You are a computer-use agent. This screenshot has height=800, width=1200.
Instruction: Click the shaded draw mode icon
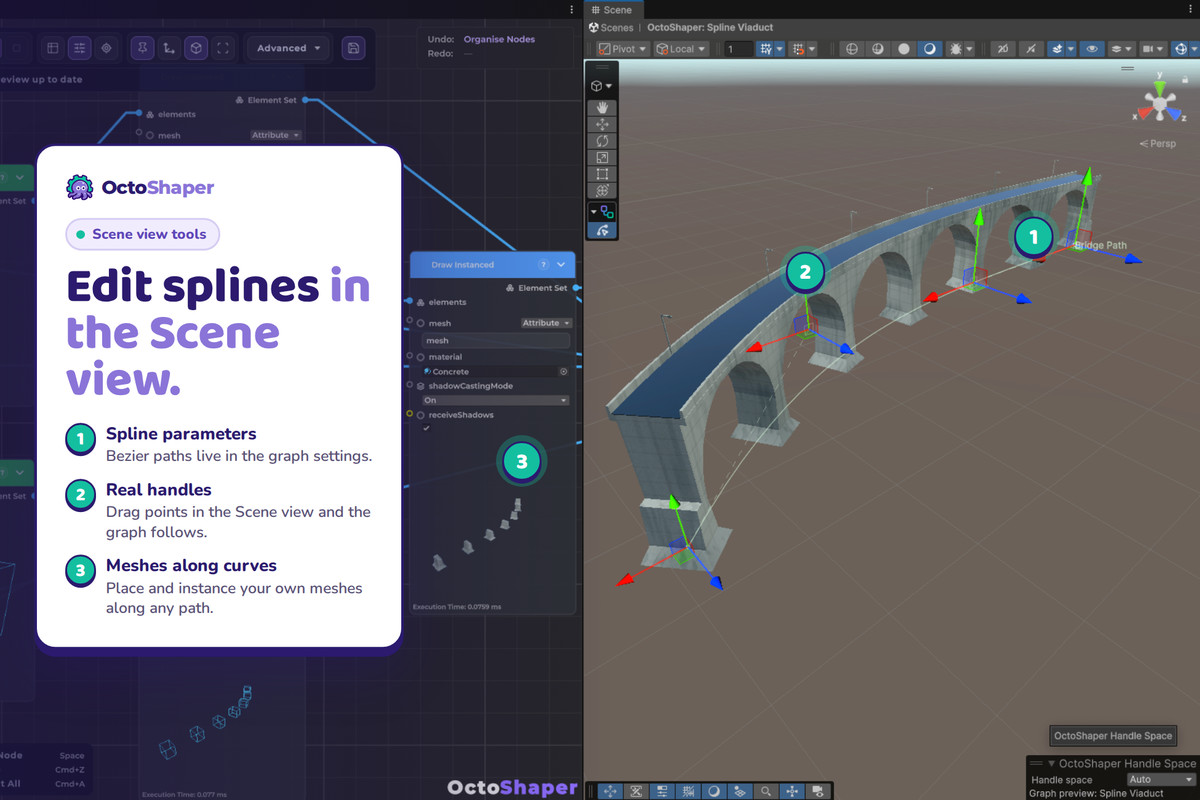930,48
